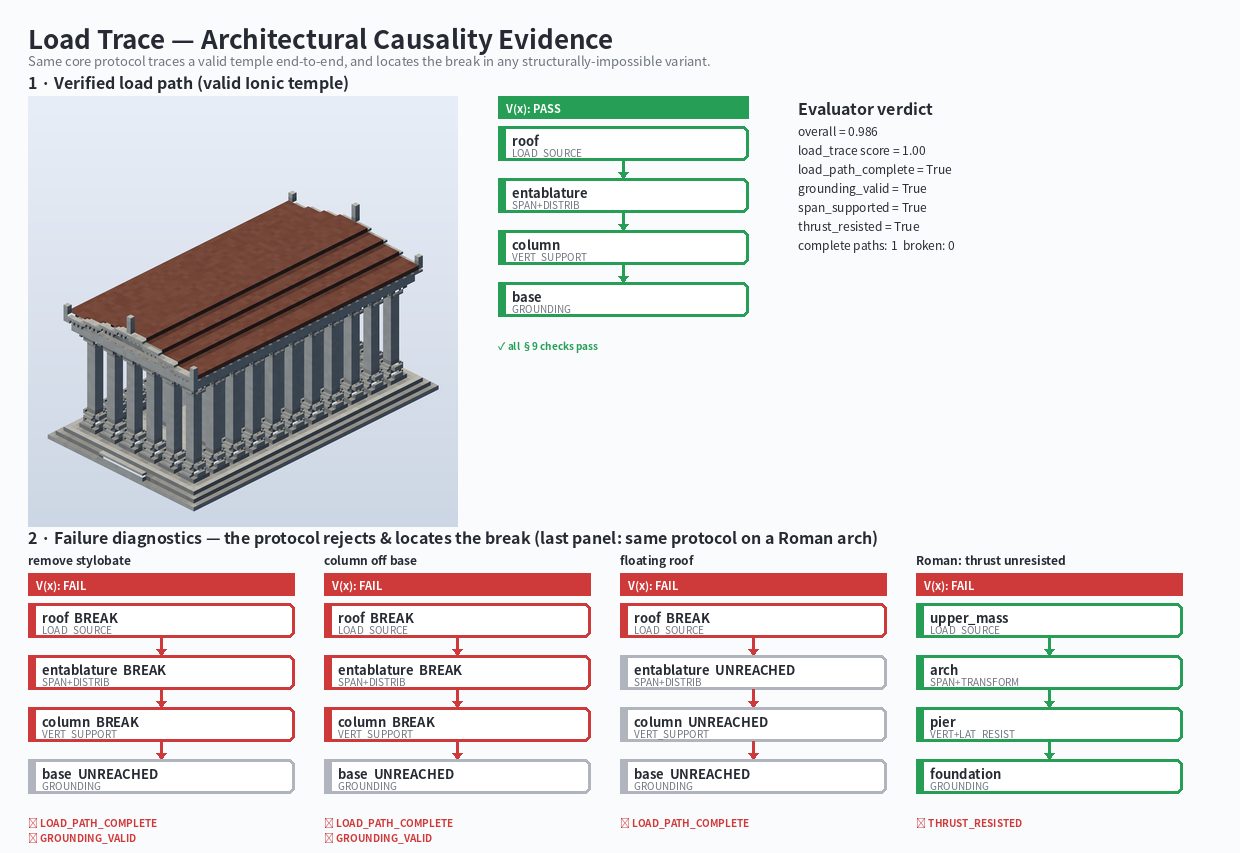
Task: Click V(x): FAIL bar under column off base
Action: pos(457,585)
